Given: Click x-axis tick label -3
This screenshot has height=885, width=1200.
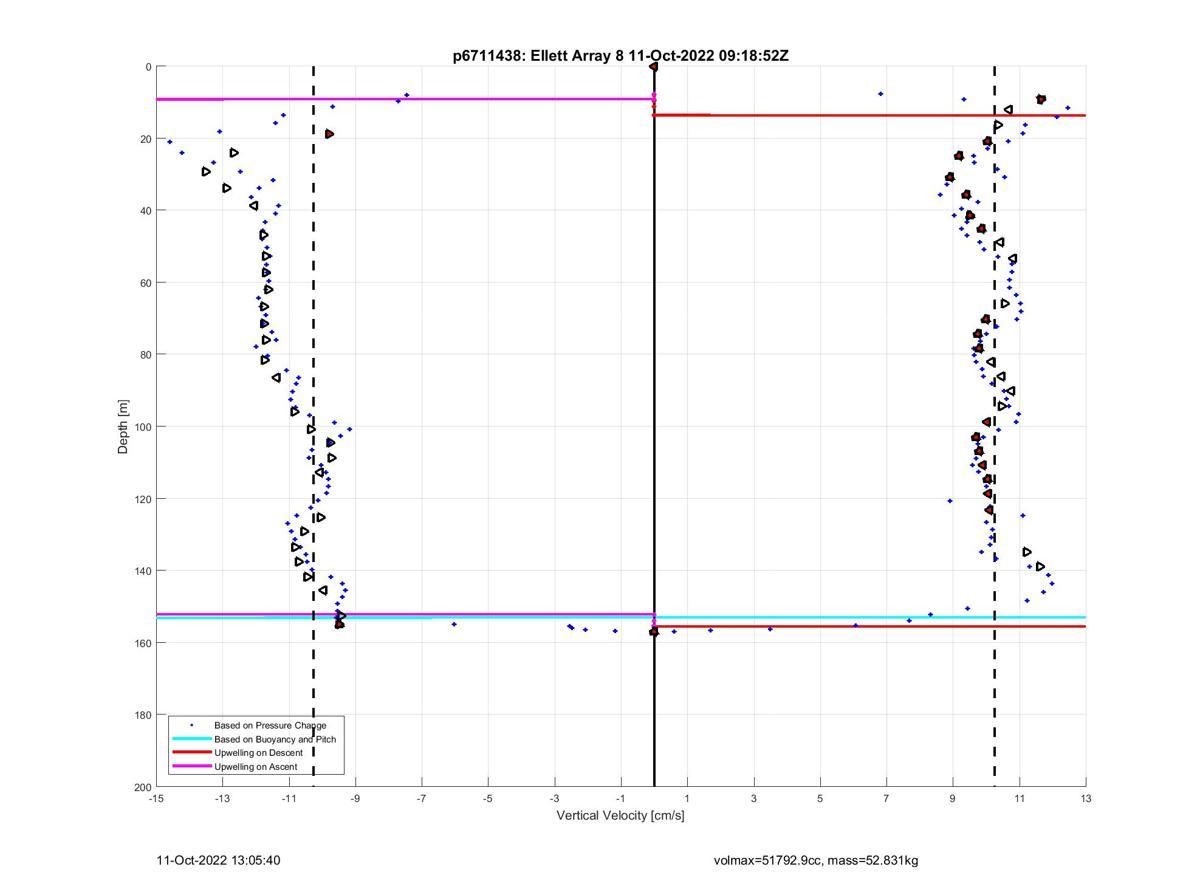Looking at the screenshot, I should pyautogui.click(x=554, y=798).
